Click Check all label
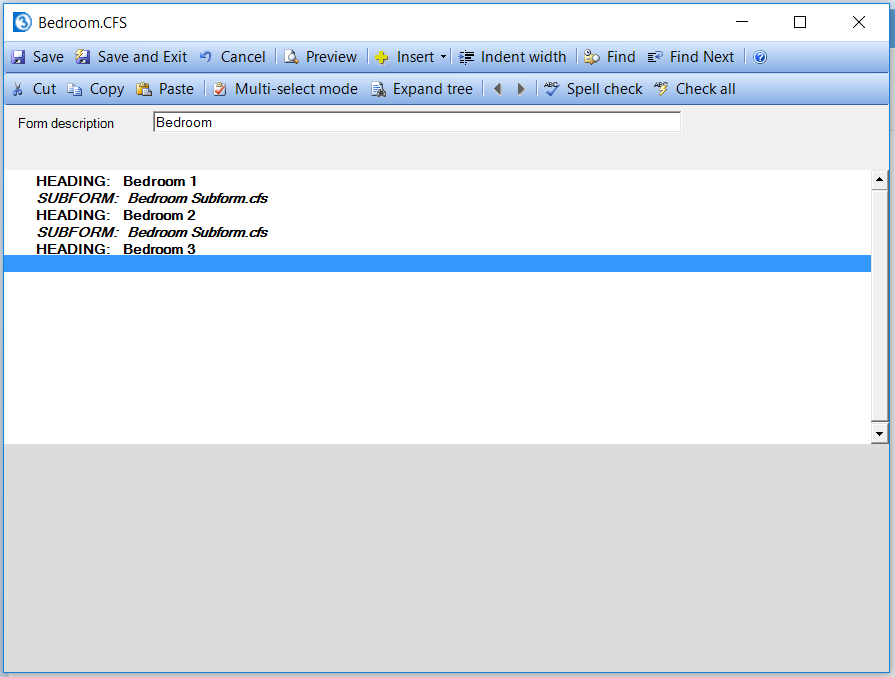Image resolution: width=895 pixels, height=677 pixels. point(705,89)
